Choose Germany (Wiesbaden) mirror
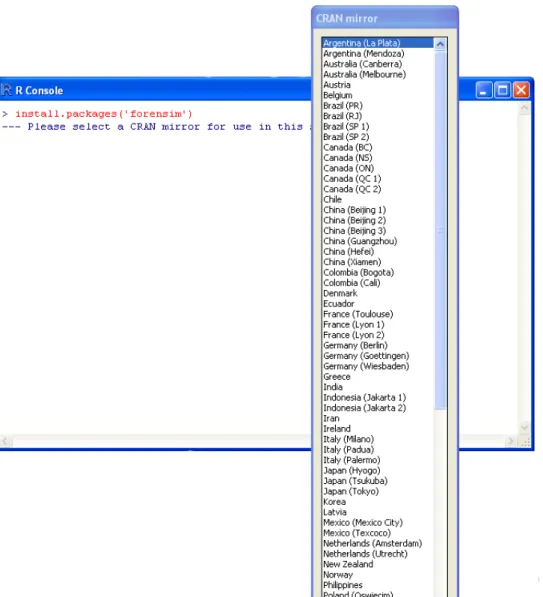Image resolution: width=543 pixels, height=597 pixels. pyautogui.click(x=378, y=367)
